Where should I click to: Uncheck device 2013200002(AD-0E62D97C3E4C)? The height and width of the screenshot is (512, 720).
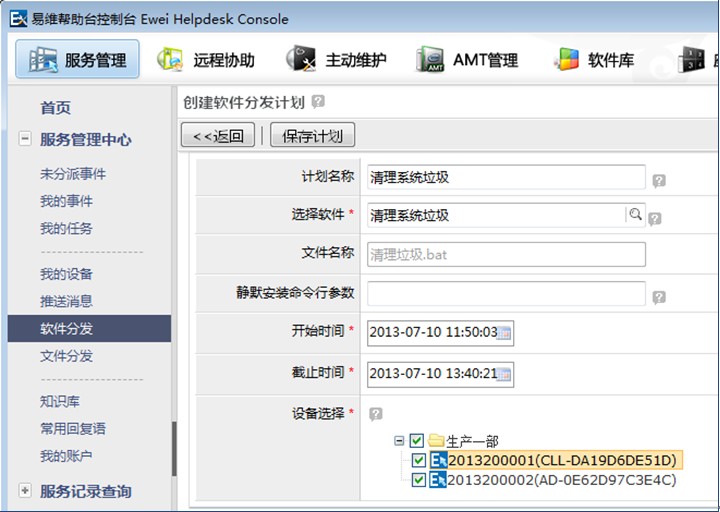[419, 480]
